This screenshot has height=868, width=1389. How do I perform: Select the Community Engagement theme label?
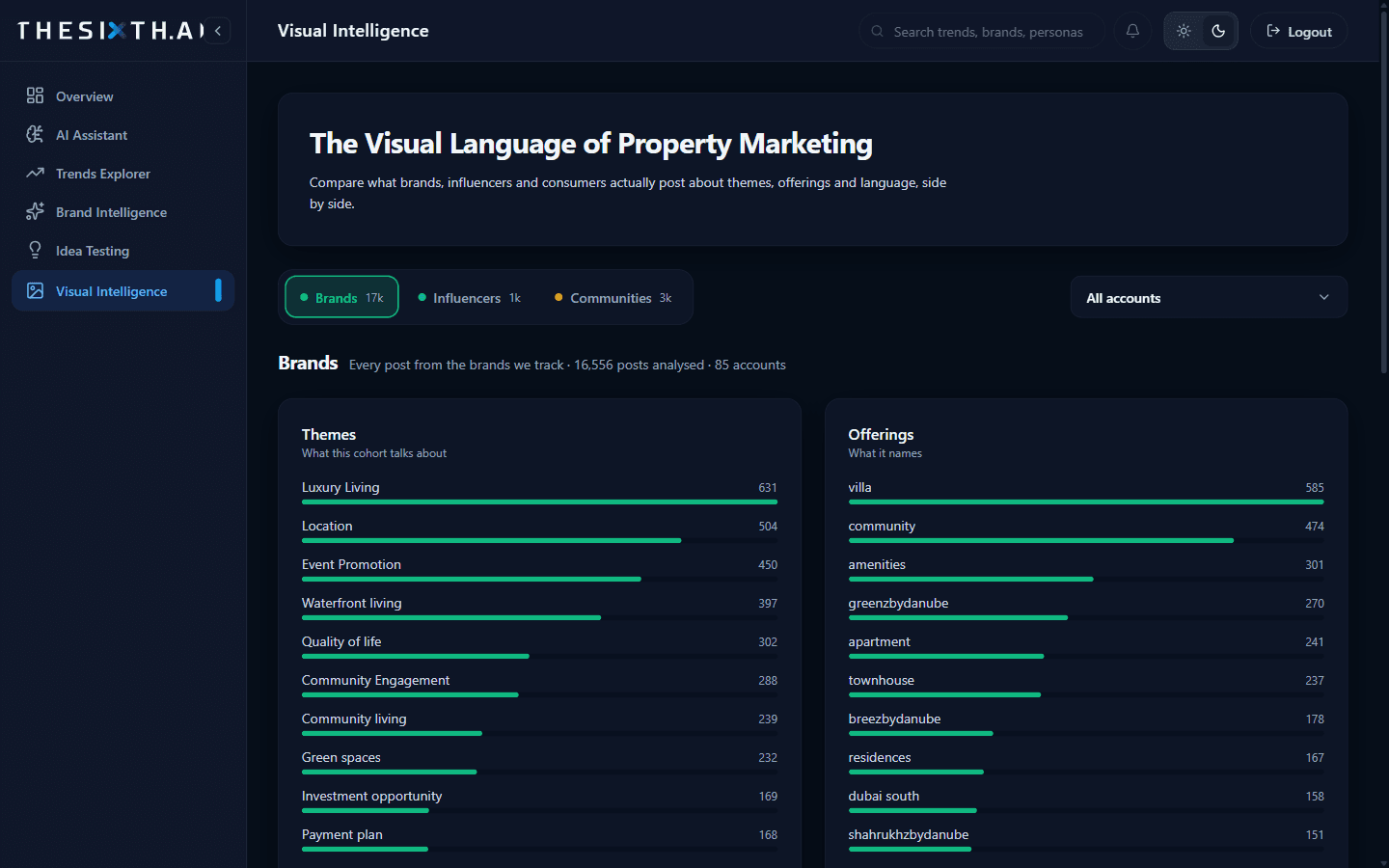click(x=375, y=680)
